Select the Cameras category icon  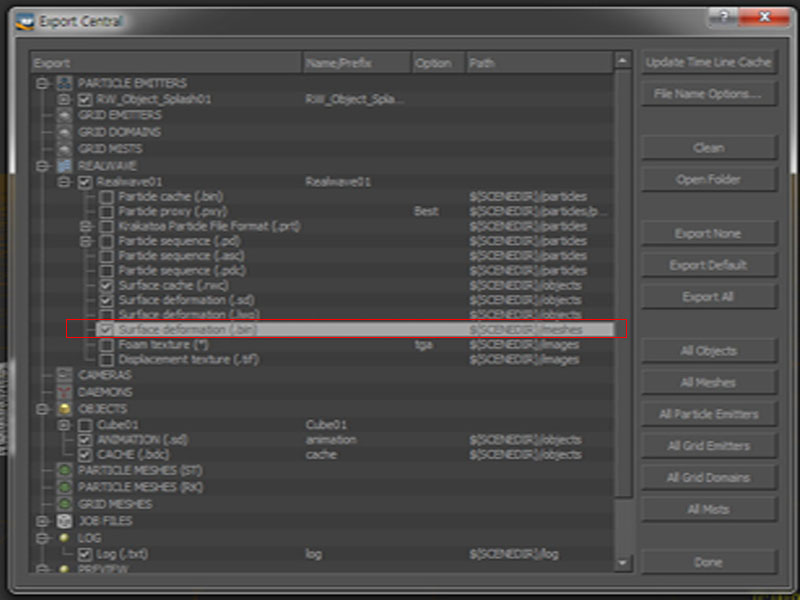pos(64,374)
